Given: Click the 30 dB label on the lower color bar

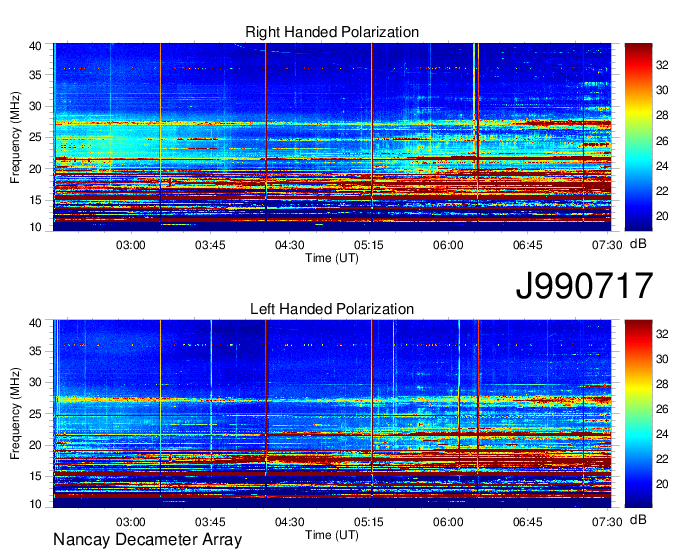Looking at the screenshot, I should point(662,359).
